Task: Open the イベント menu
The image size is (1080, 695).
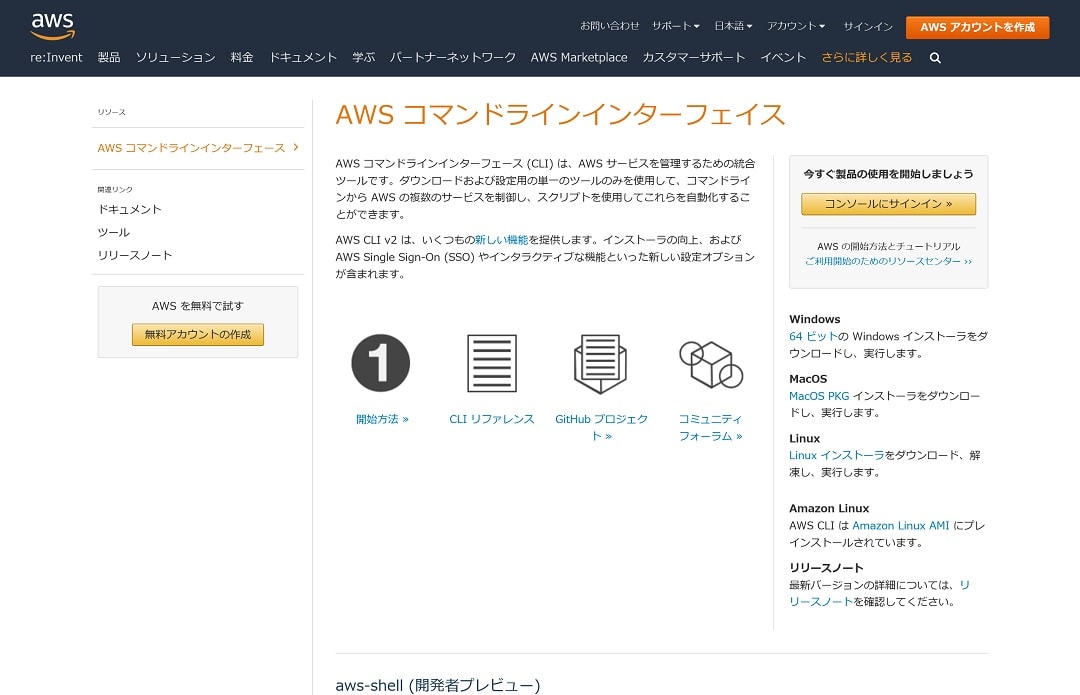Action: 783,58
